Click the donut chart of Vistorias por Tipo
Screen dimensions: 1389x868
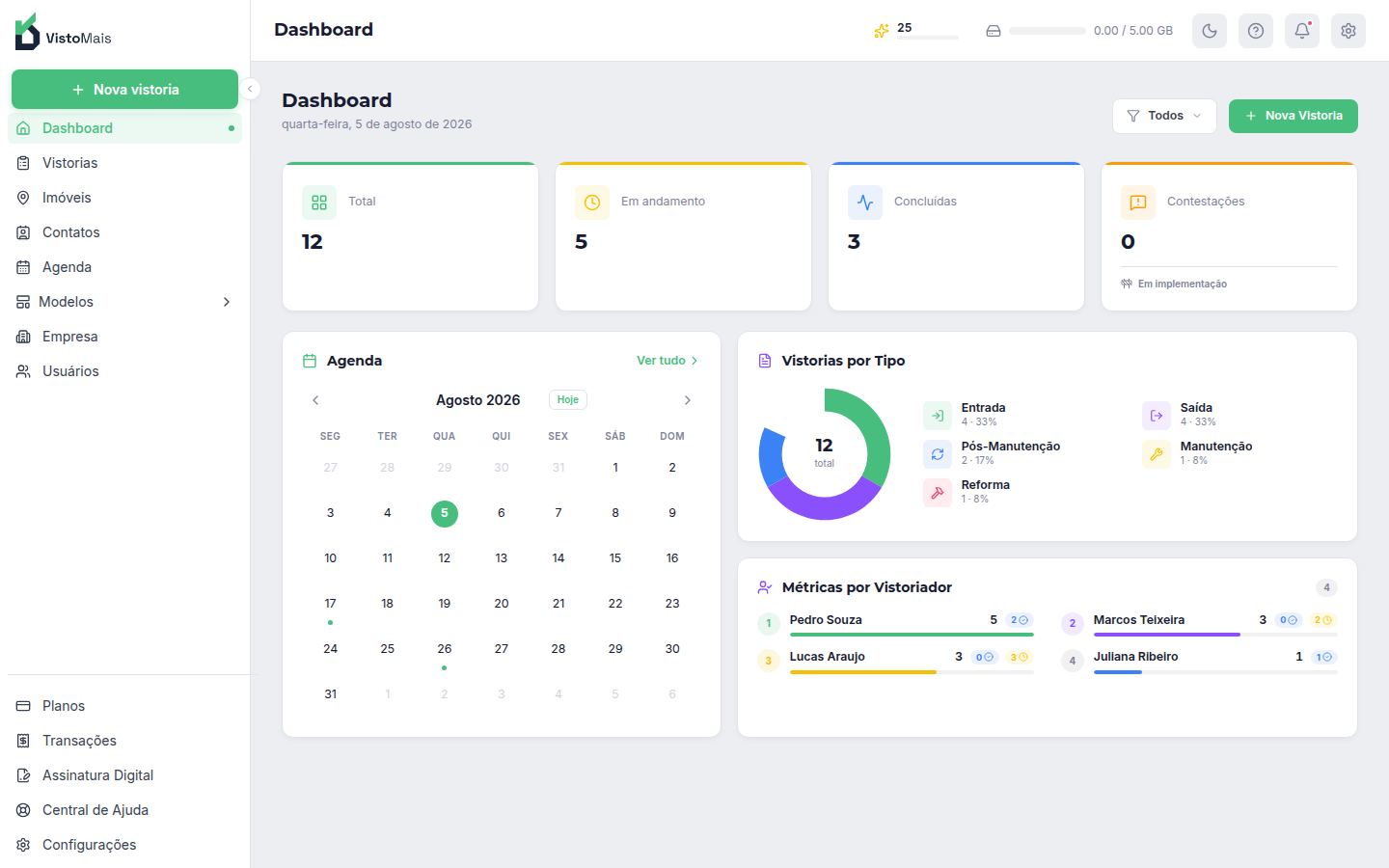825,454
